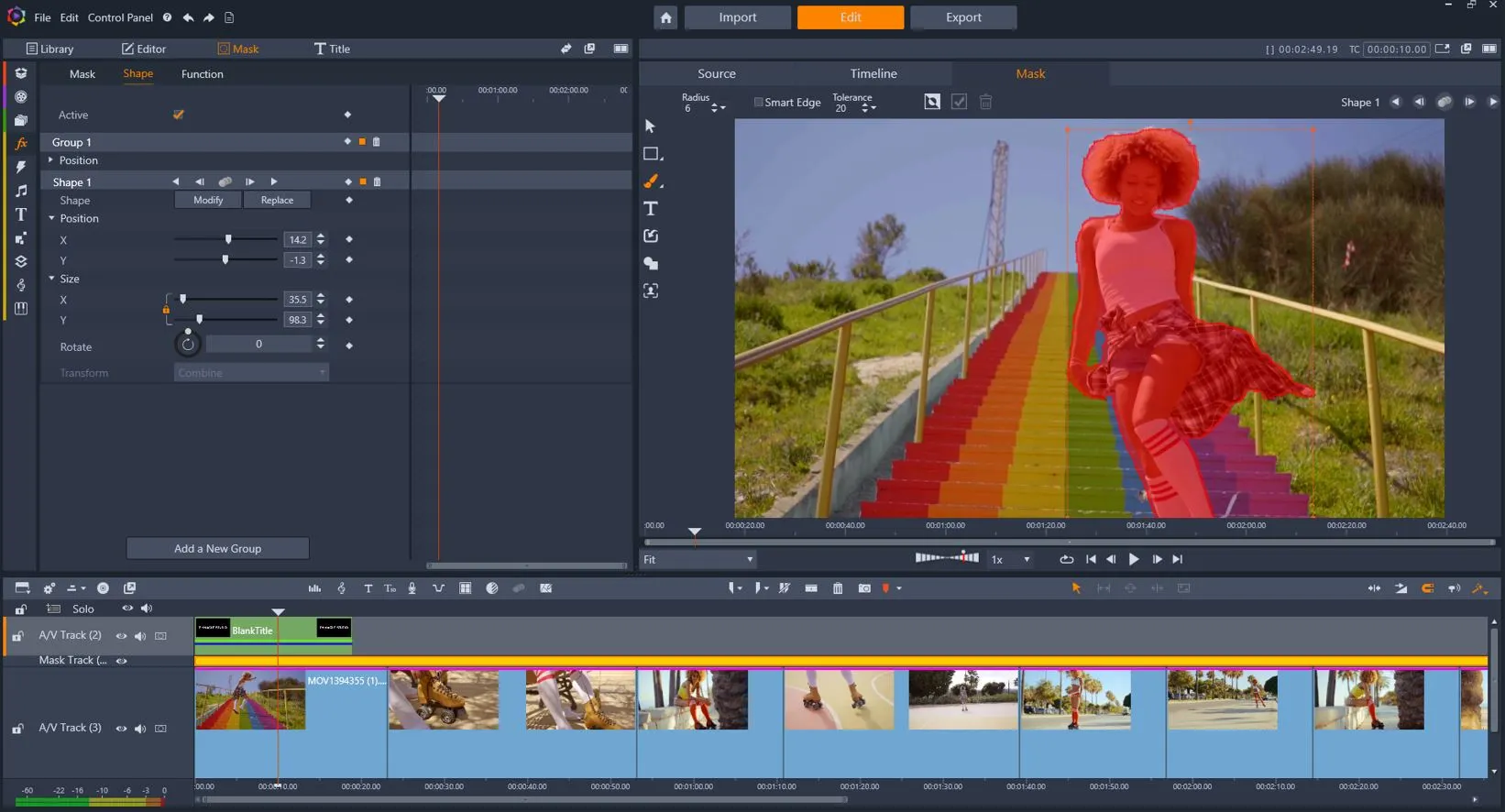The width and height of the screenshot is (1505, 812).
Task: Switch to the Function tab
Action: [x=202, y=74]
